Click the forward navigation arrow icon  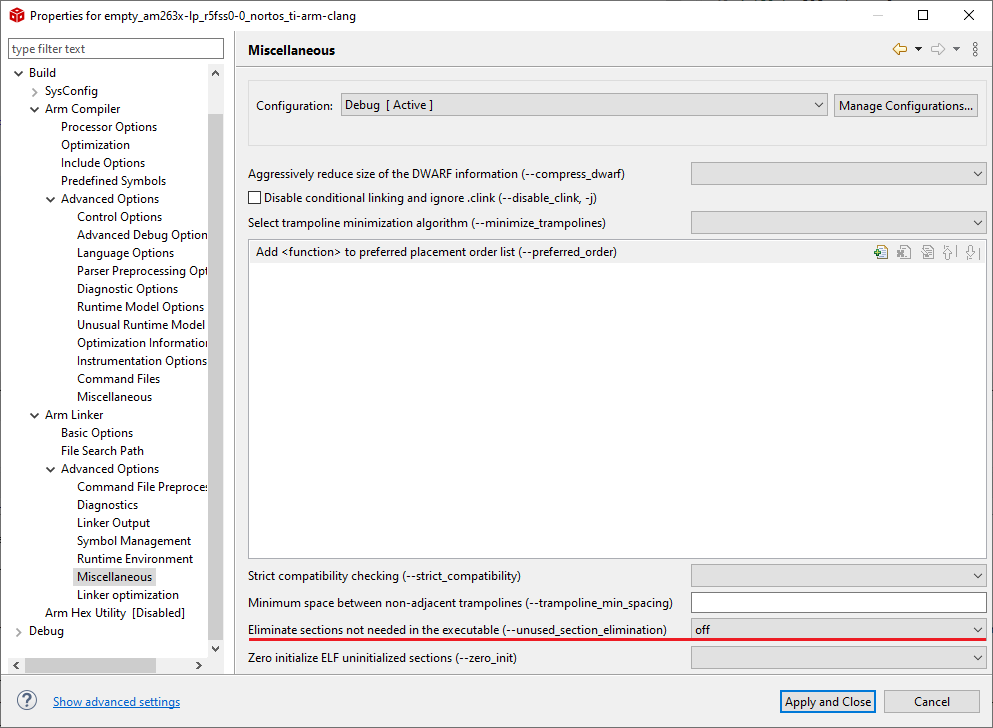[938, 50]
